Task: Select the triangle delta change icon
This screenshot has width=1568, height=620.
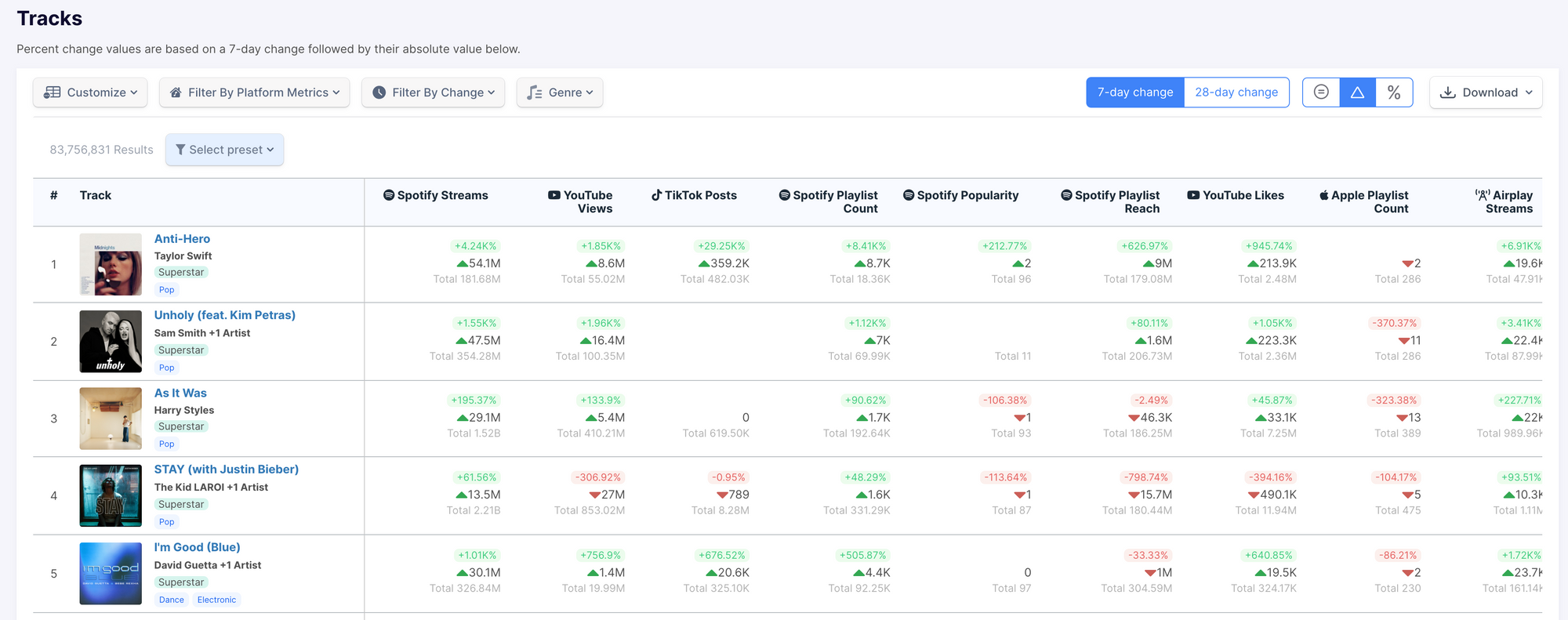Action: (1357, 92)
